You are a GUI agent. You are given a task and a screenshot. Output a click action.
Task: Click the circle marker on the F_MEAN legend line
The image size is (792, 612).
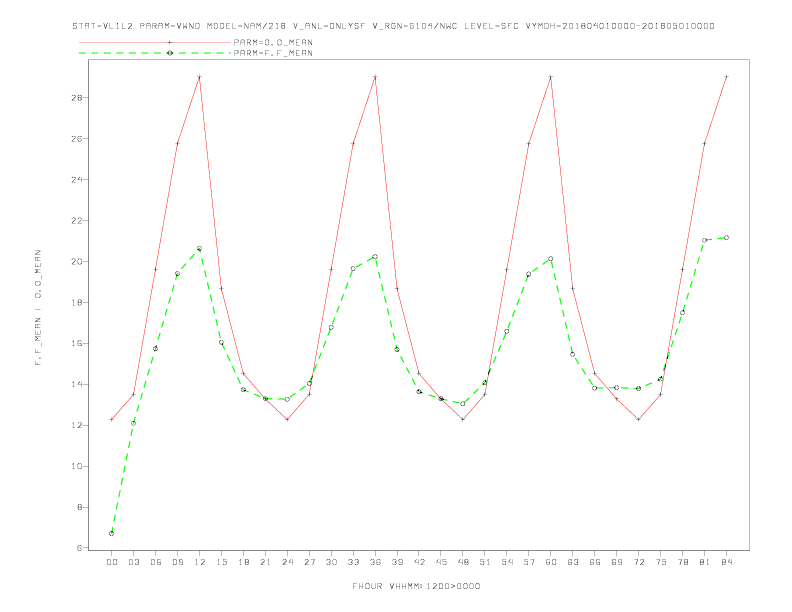click(x=170, y=53)
